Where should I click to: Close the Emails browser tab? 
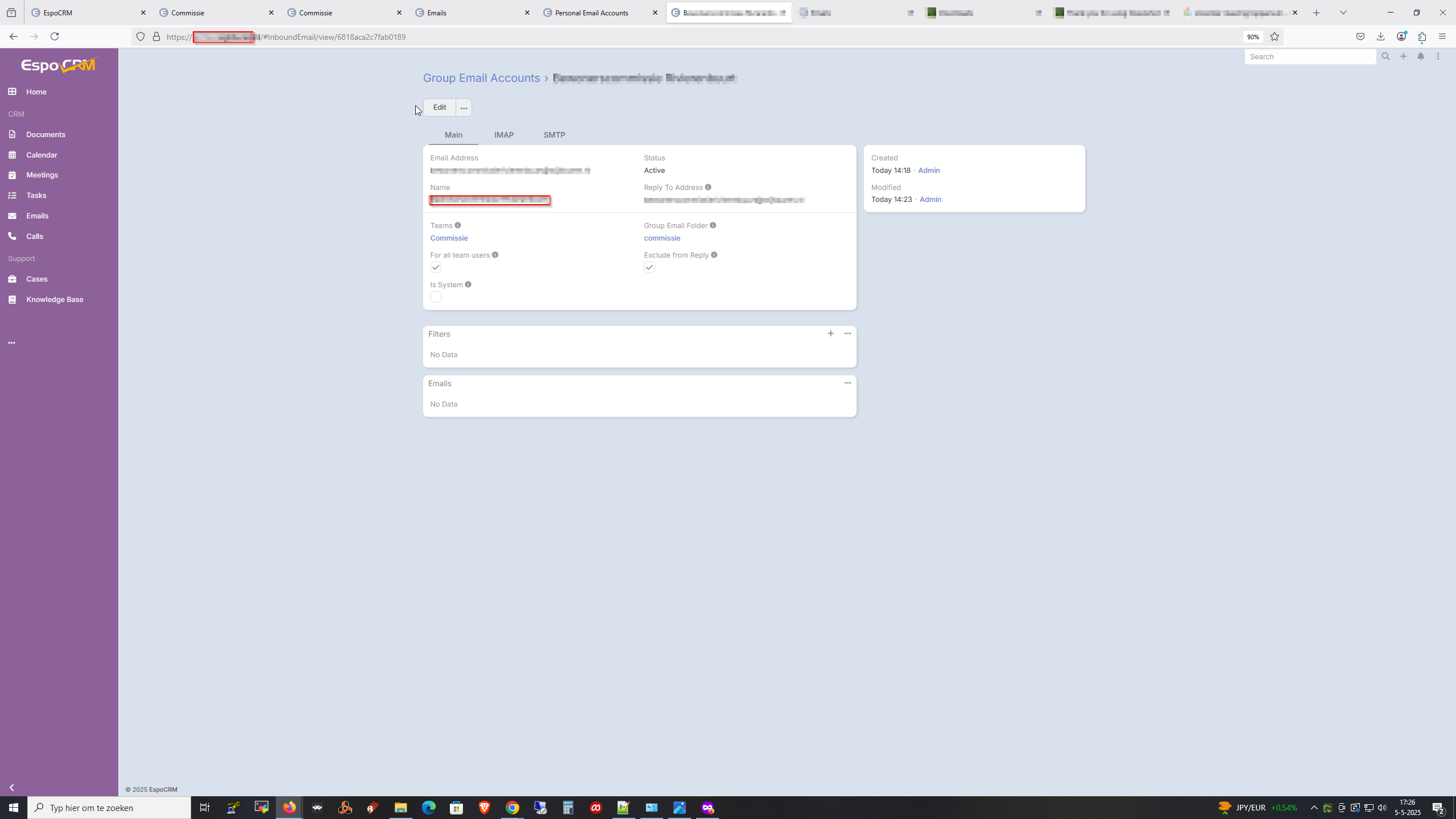(527, 13)
